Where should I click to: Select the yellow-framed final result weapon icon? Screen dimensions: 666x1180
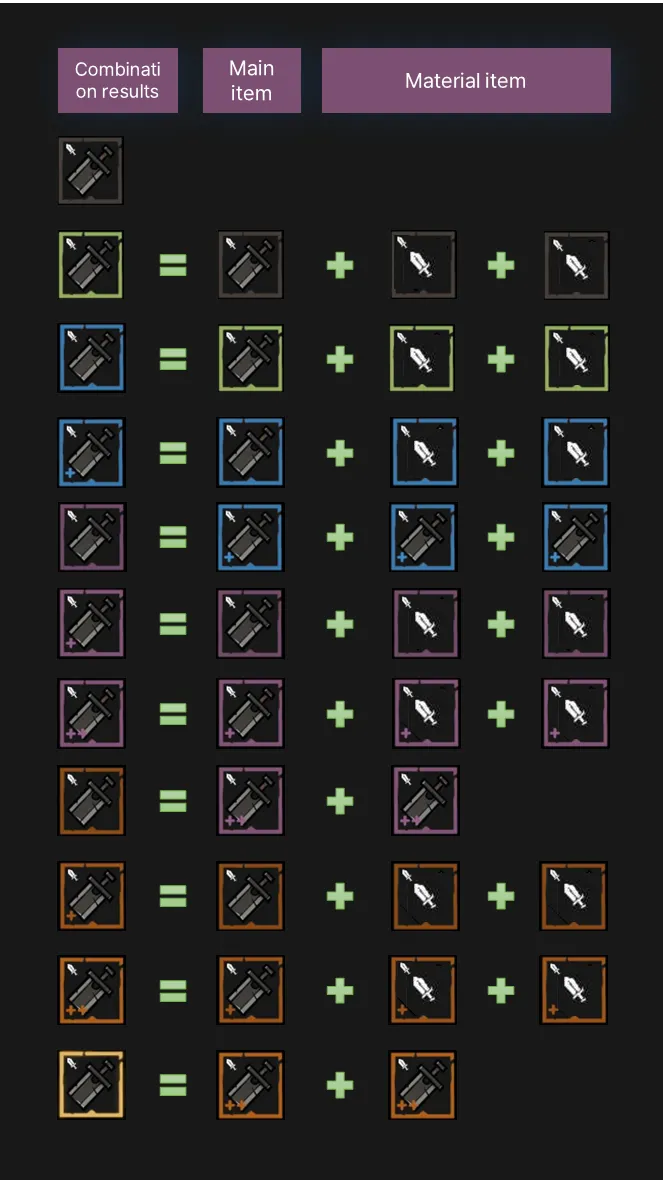point(90,1084)
